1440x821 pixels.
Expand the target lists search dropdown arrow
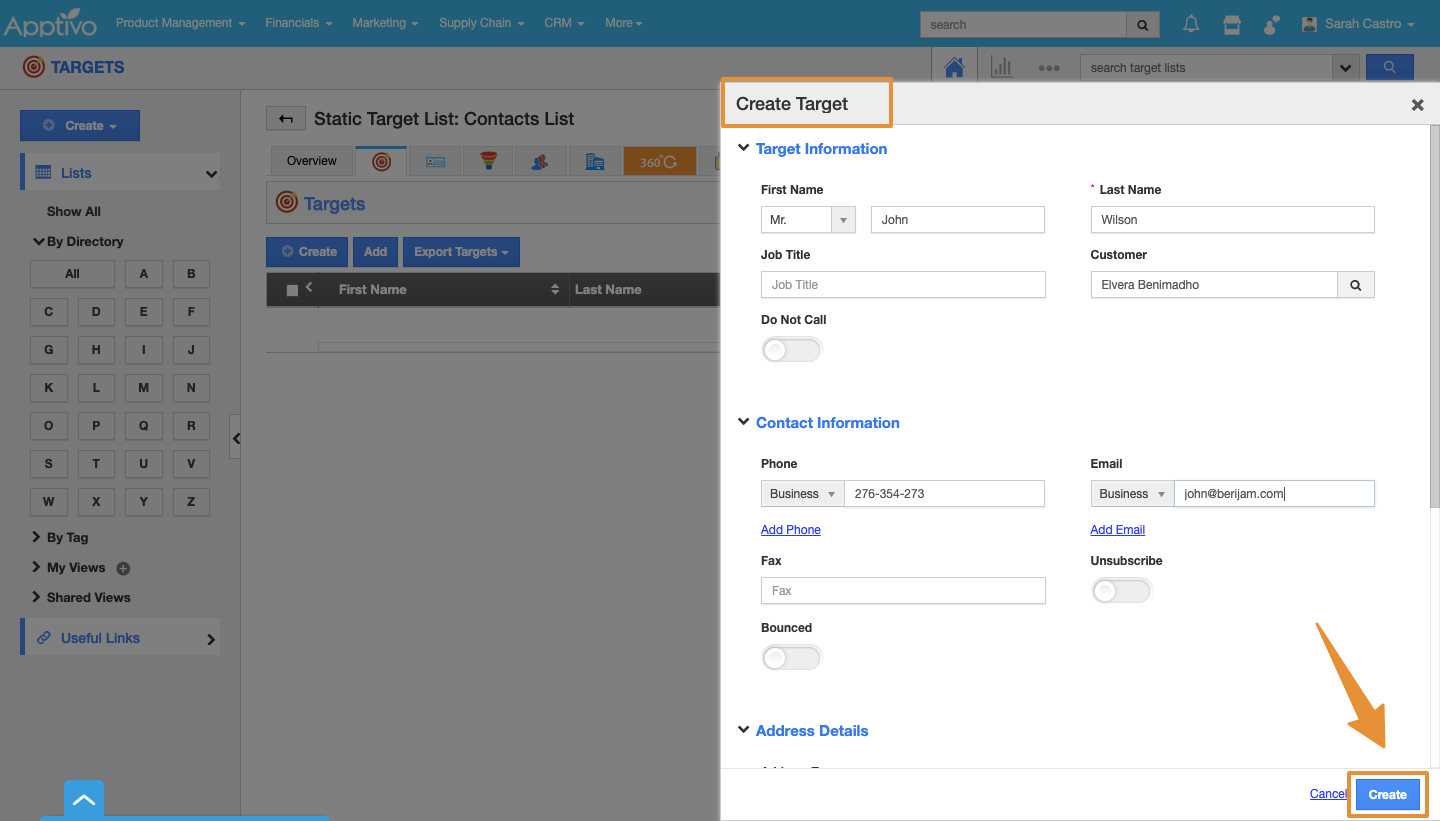tap(1345, 67)
